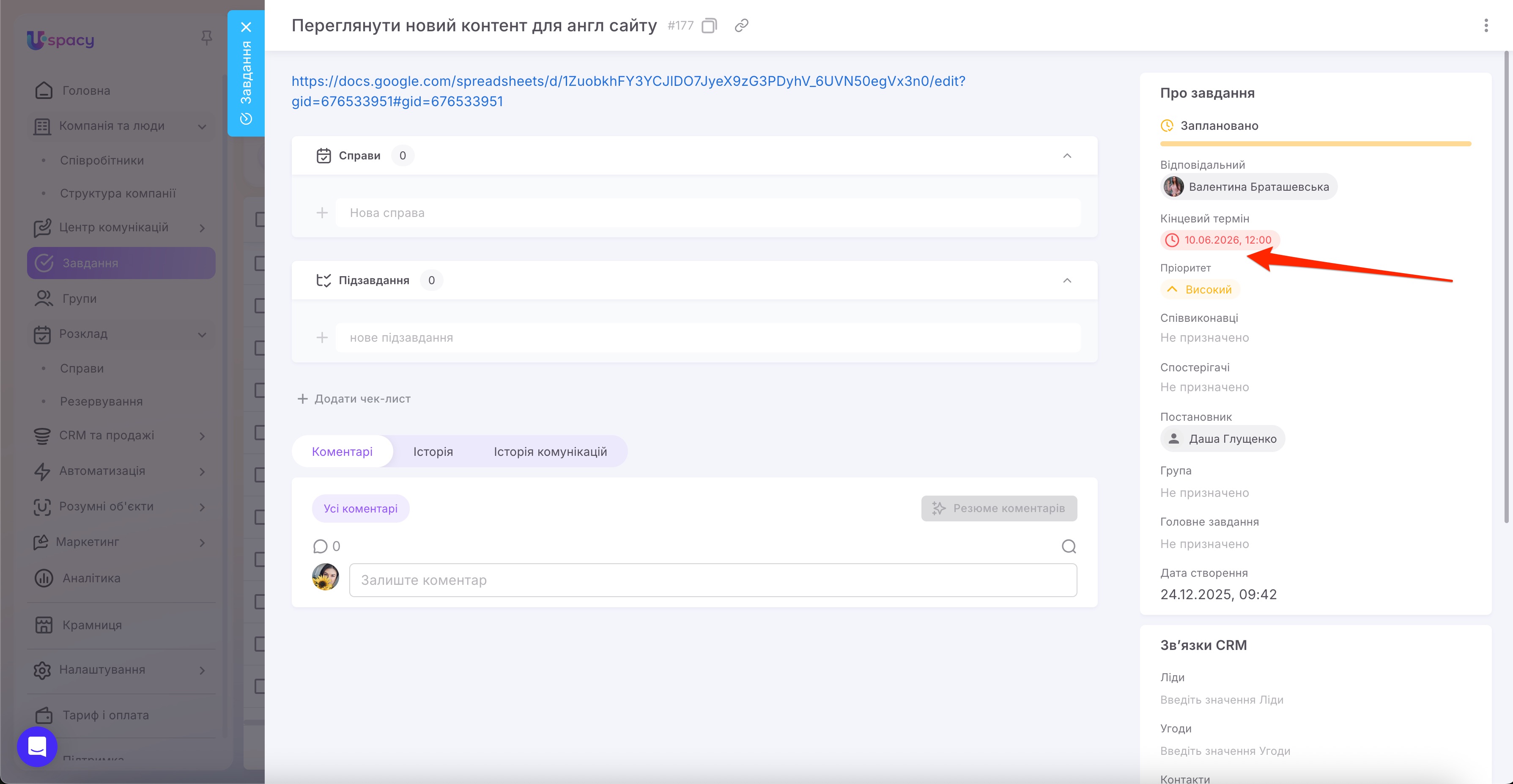This screenshot has width=1513, height=784.
Task: Switch to Історія tab
Action: pos(433,451)
